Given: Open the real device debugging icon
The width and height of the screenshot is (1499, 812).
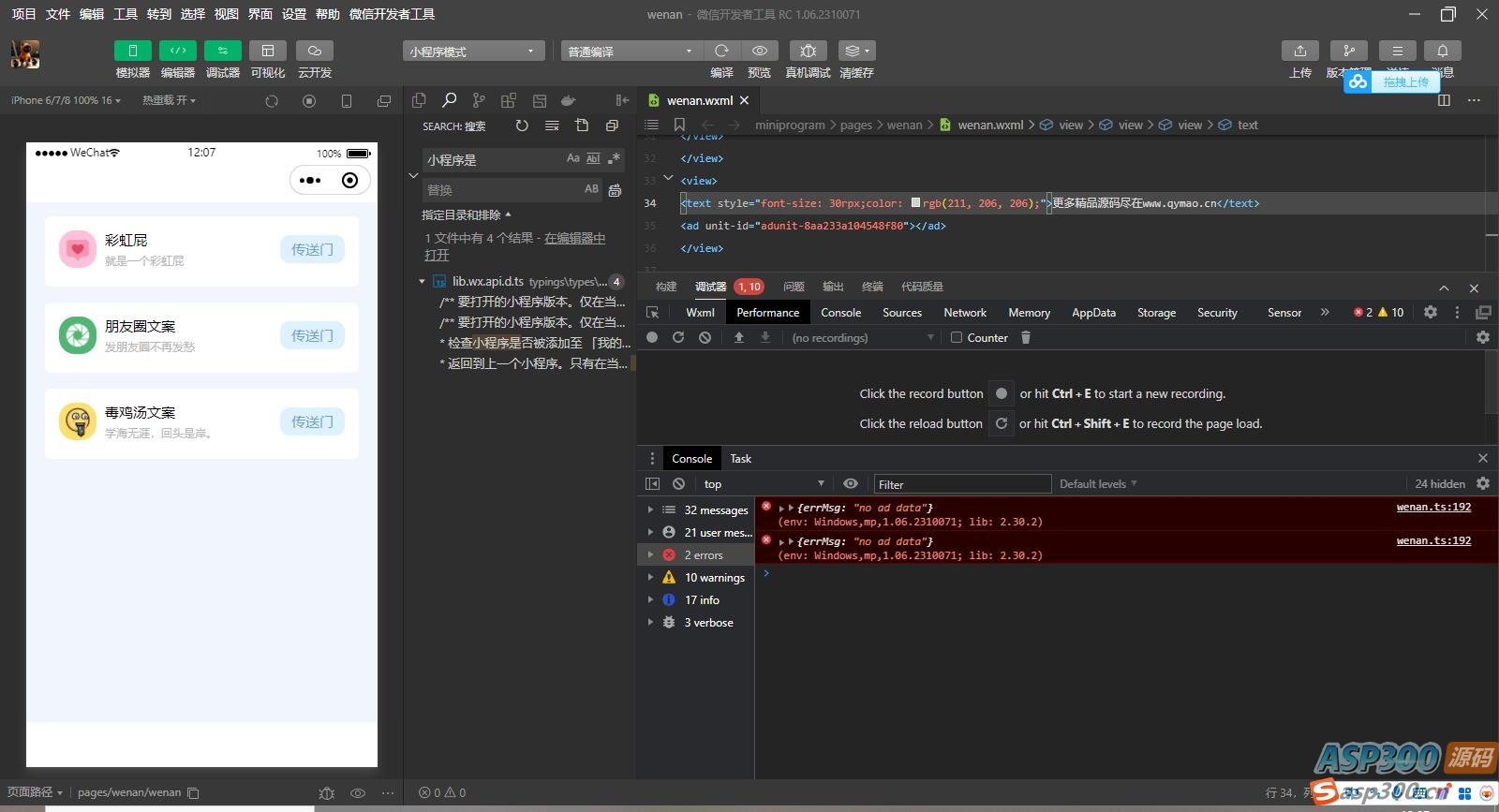Looking at the screenshot, I should click(x=808, y=51).
